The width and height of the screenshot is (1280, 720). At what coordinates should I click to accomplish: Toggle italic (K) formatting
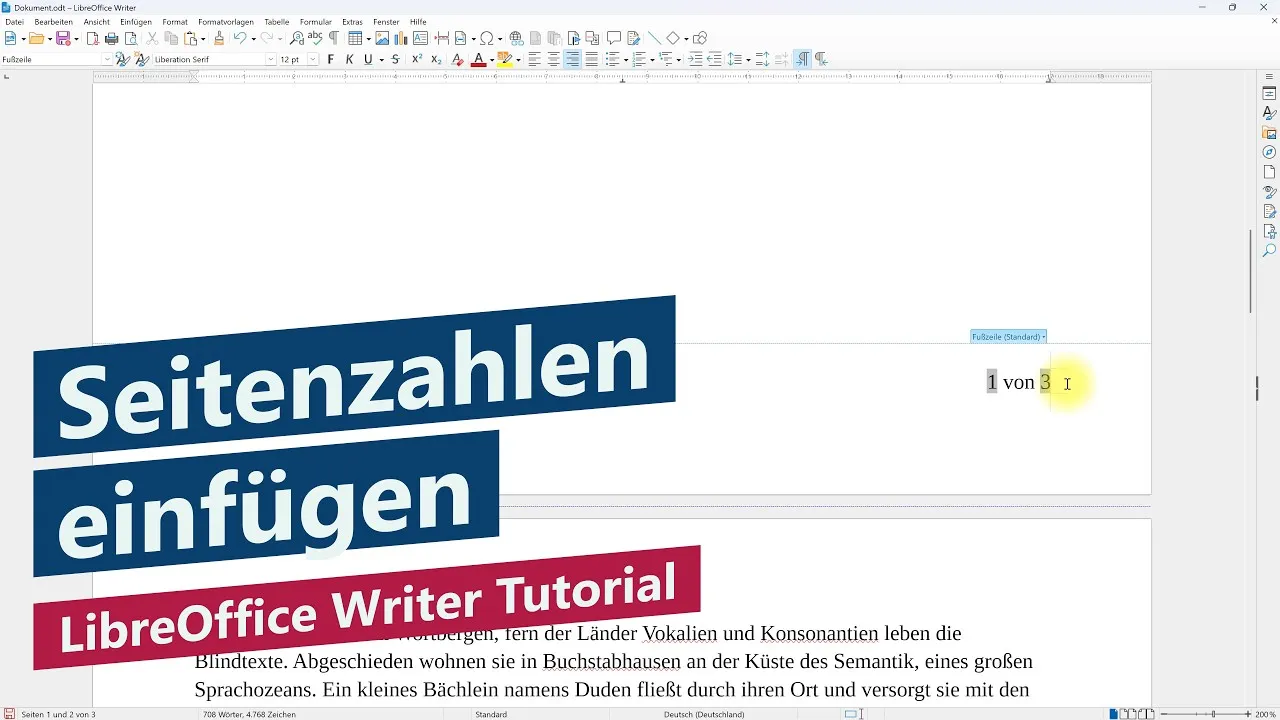[x=349, y=59]
